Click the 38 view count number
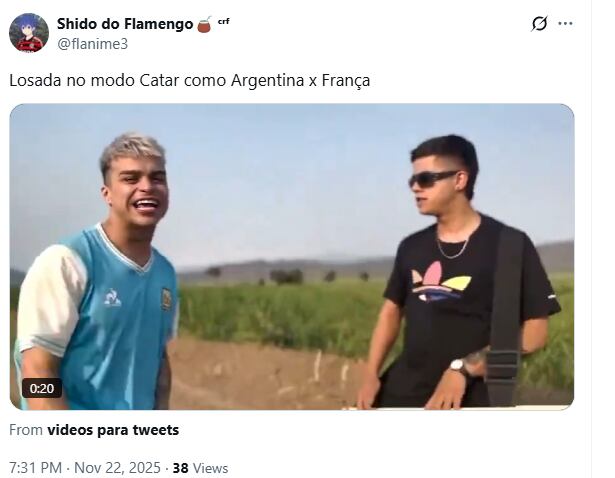Image resolution: width=615 pixels, height=478 pixels. (180, 468)
